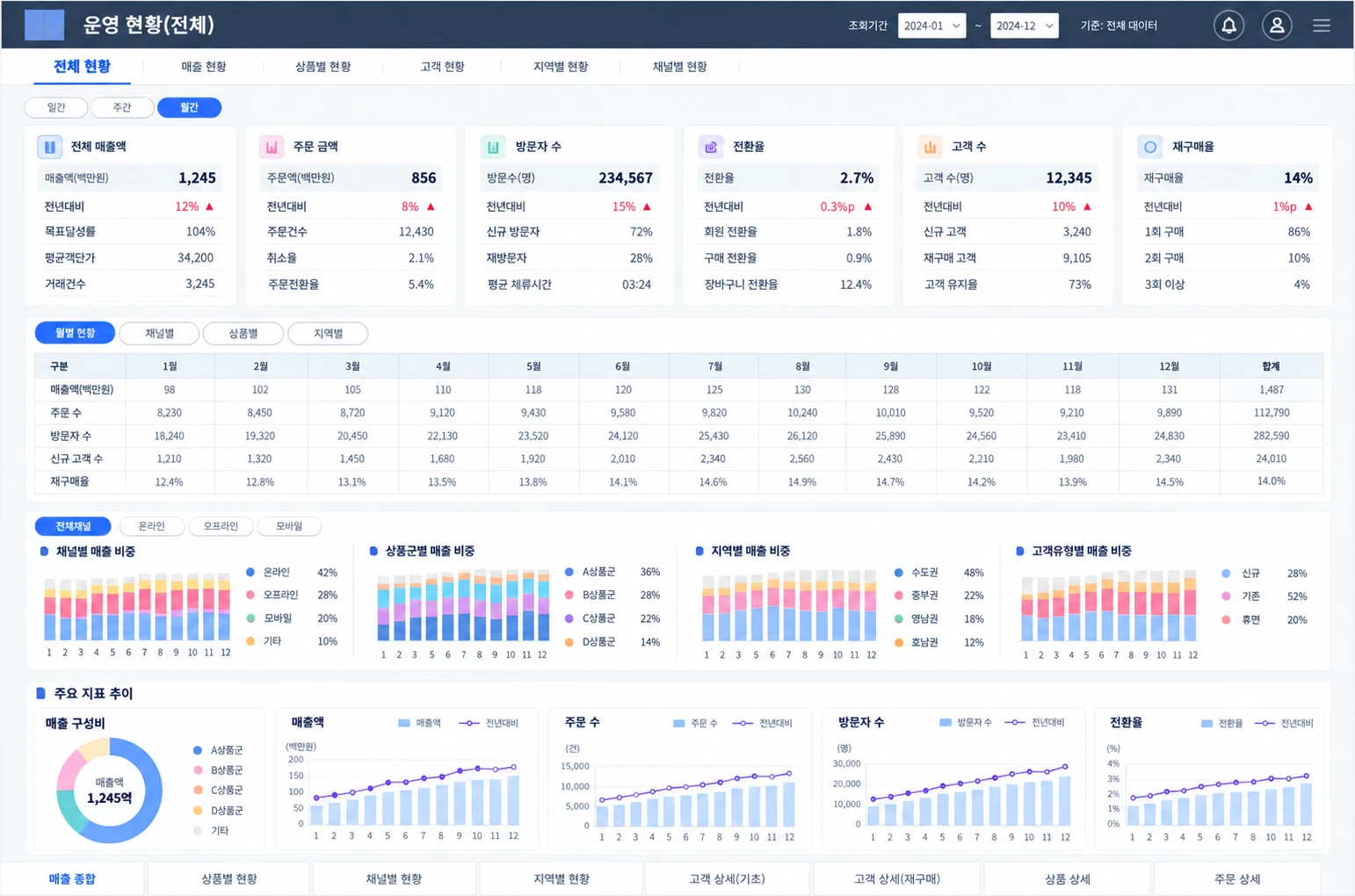Viewport: 1355px width, 896px height.
Task: Click the 매출 구성비 donut chart center
Action: click(110, 791)
